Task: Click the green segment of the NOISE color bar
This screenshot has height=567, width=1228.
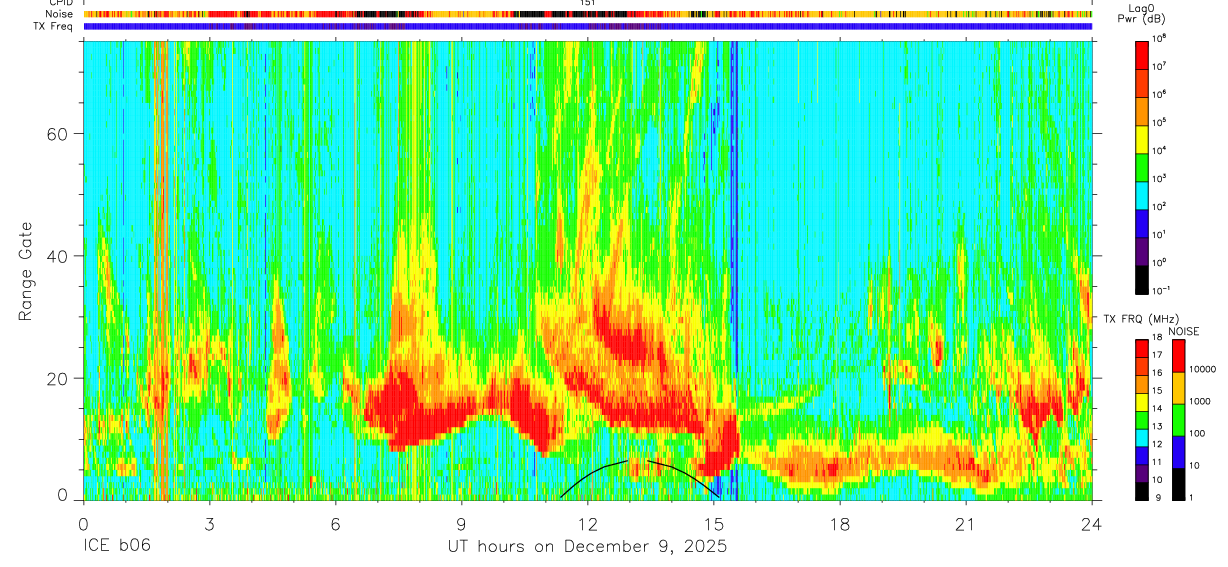Action: [1178, 419]
